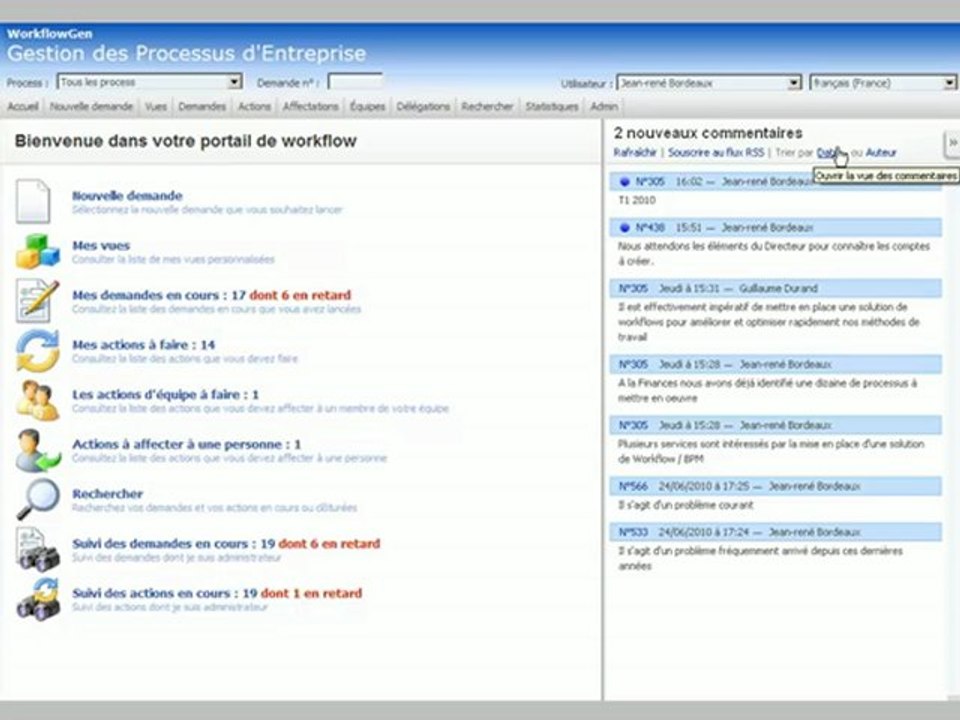Open the Actions menu item
Screen dimensions: 960x720
coord(254,107)
